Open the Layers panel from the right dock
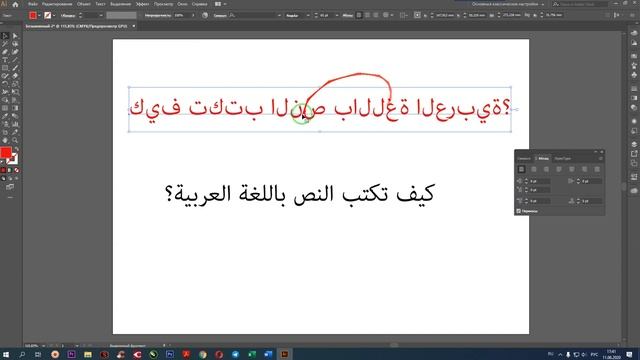Viewport: 640px width, 360px height. (x=634, y=144)
